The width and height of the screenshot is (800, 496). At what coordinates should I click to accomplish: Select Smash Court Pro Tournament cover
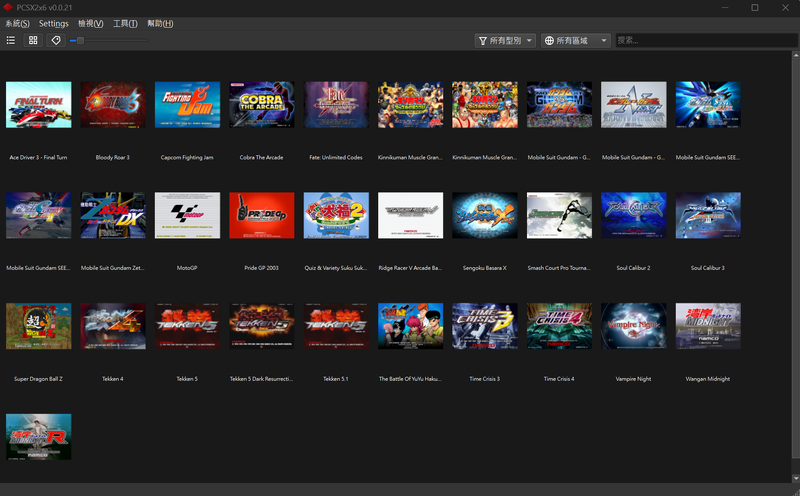pos(559,215)
